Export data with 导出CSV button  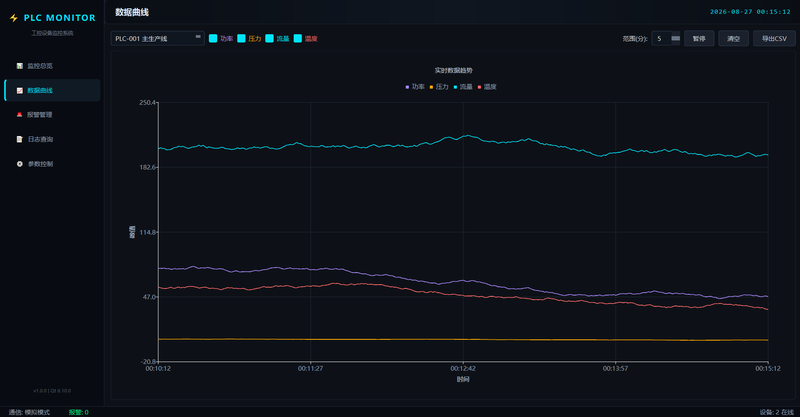tap(774, 38)
